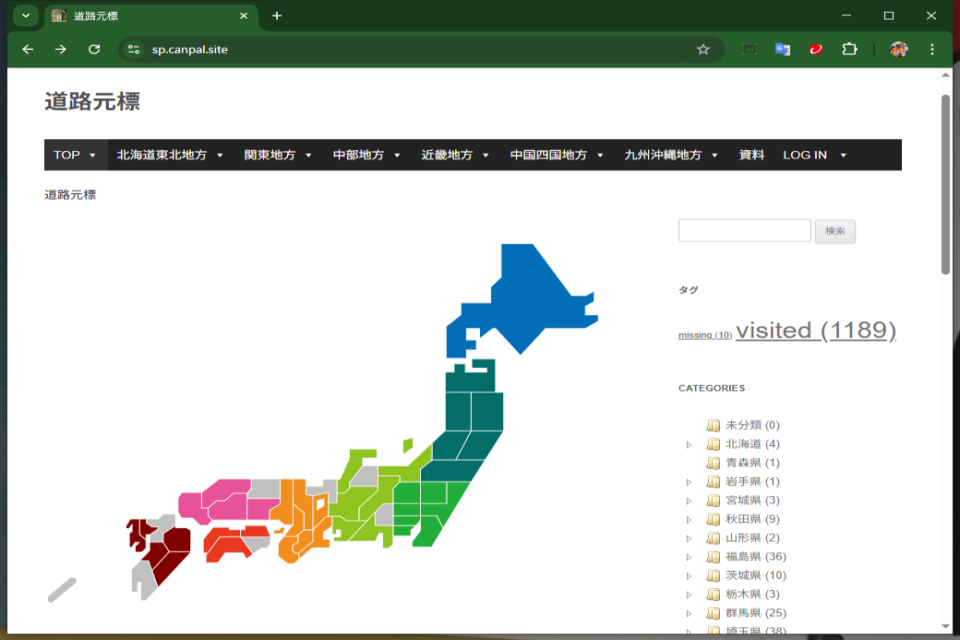Image resolution: width=960 pixels, height=640 pixels.
Task: View site information icon in address bar
Action: click(134, 49)
